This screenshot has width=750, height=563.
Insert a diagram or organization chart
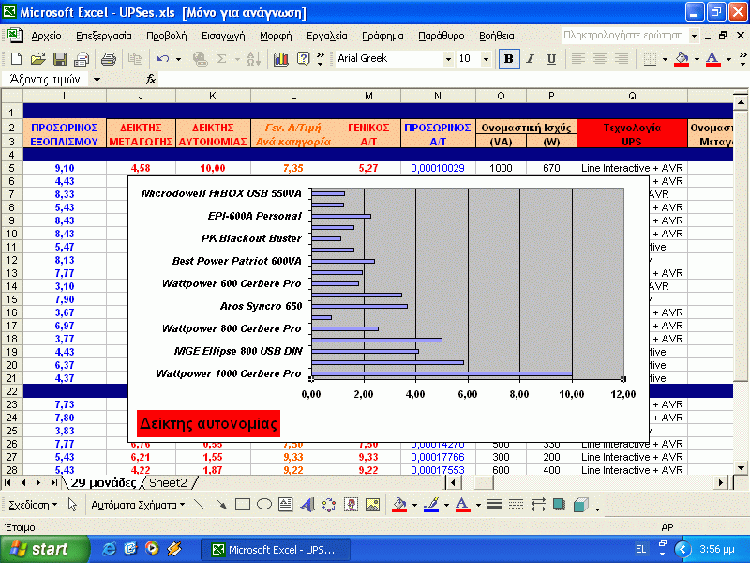point(329,505)
